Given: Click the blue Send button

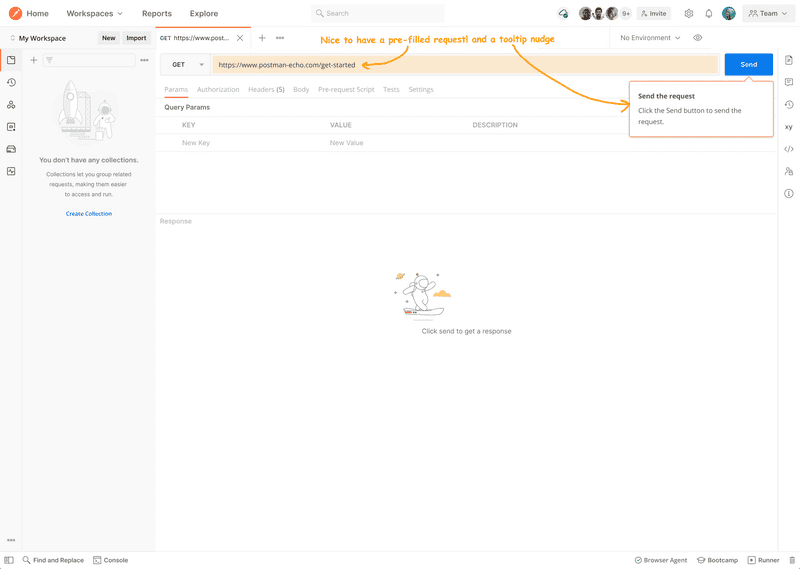Looking at the screenshot, I should click(748, 65).
